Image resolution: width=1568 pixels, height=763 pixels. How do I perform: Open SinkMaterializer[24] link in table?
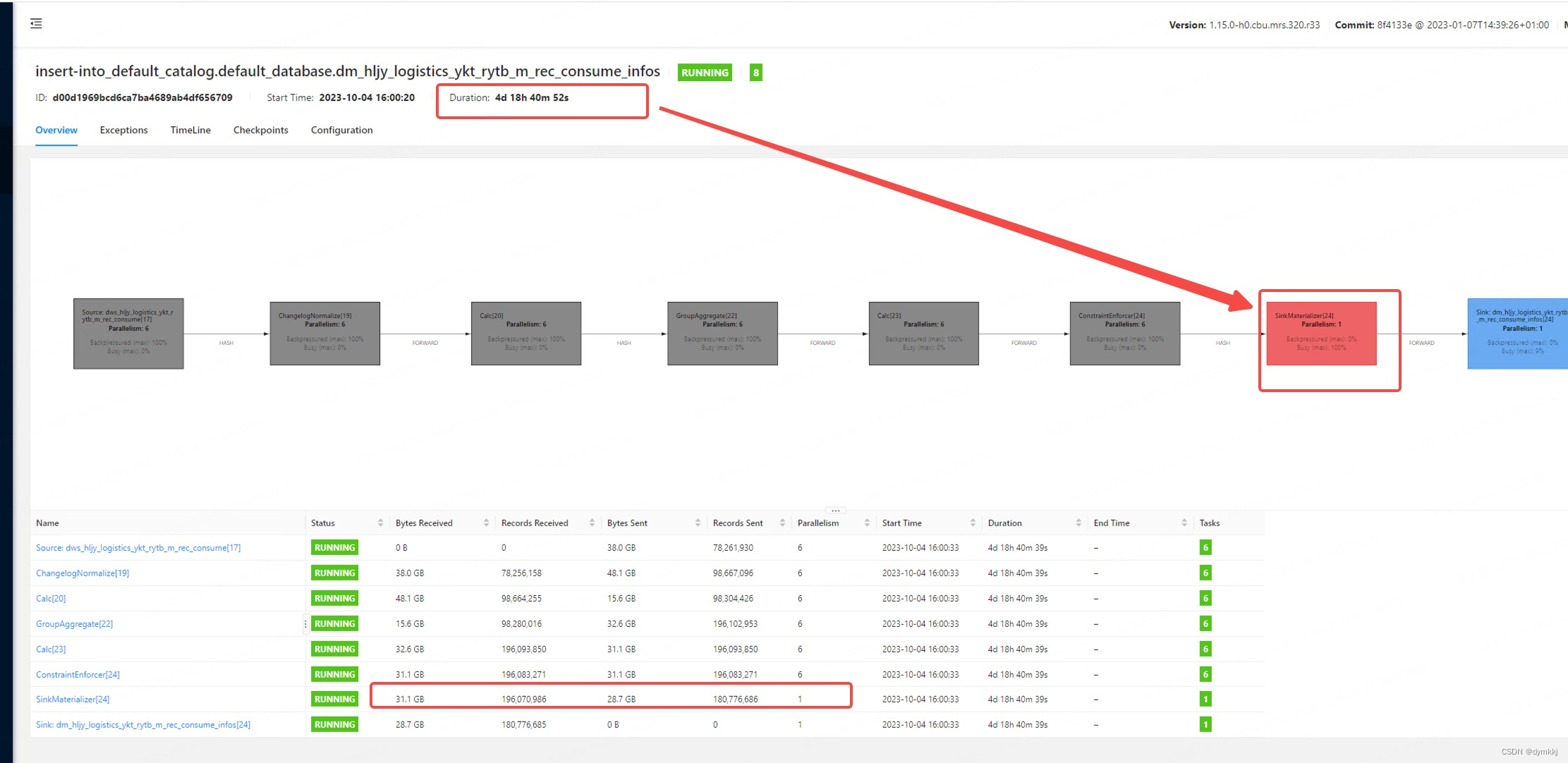(73, 699)
